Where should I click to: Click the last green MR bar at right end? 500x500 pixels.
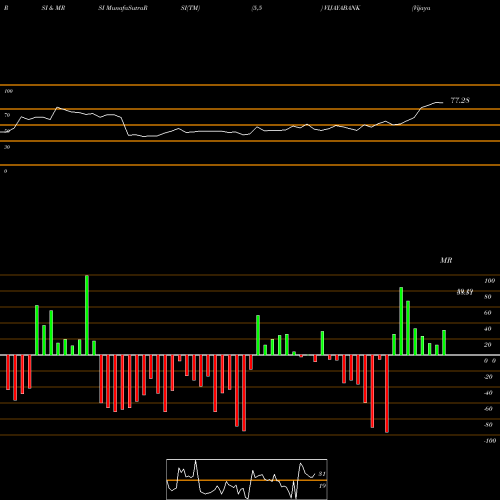[x=444, y=342]
